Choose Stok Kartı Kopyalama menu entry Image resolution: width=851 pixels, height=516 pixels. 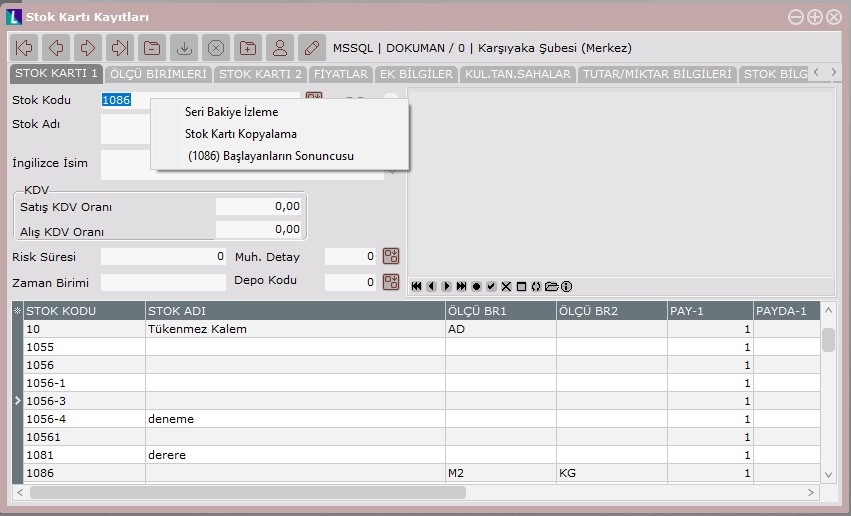[240, 134]
